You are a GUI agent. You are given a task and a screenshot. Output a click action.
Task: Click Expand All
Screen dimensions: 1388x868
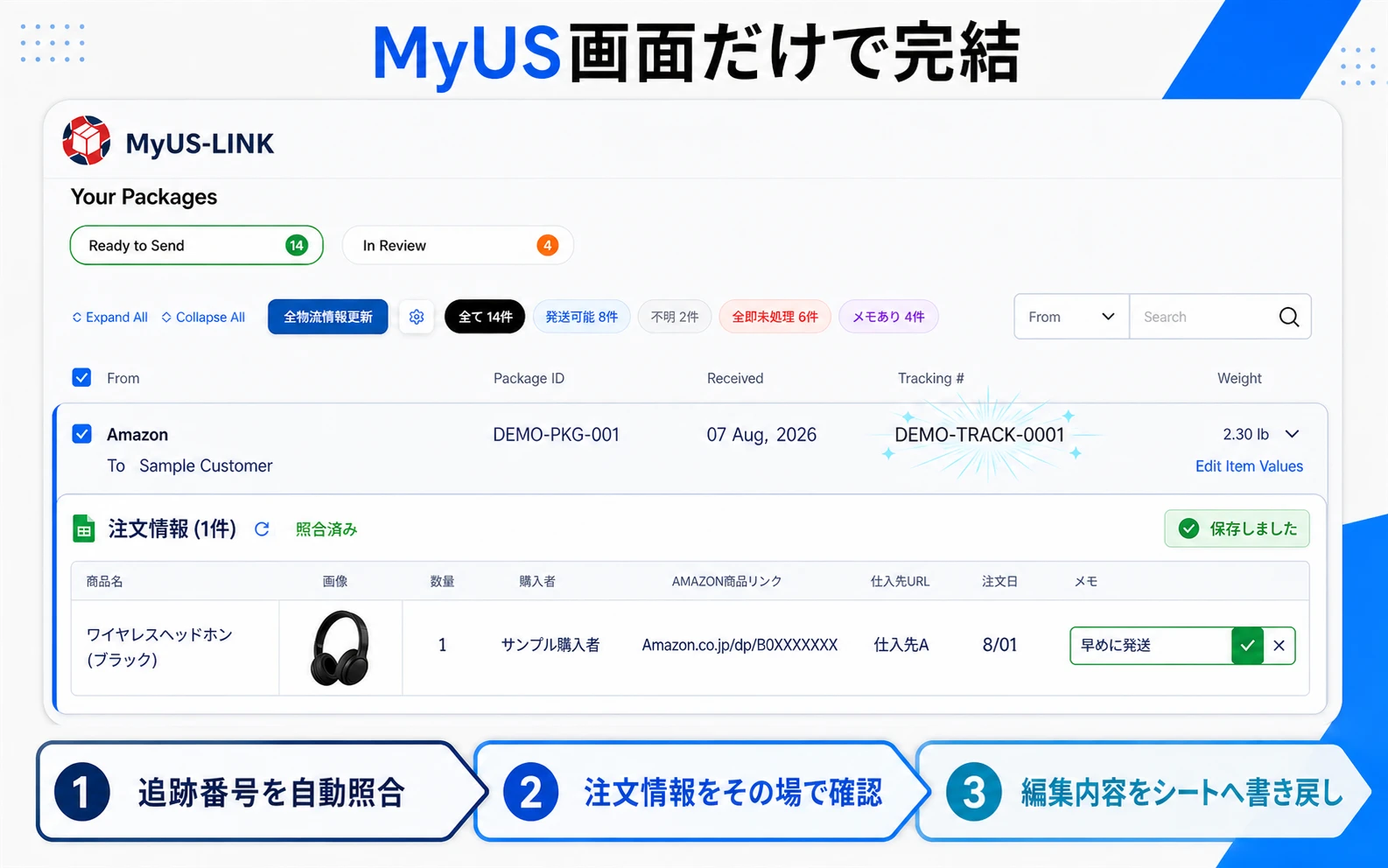pos(109,317)
